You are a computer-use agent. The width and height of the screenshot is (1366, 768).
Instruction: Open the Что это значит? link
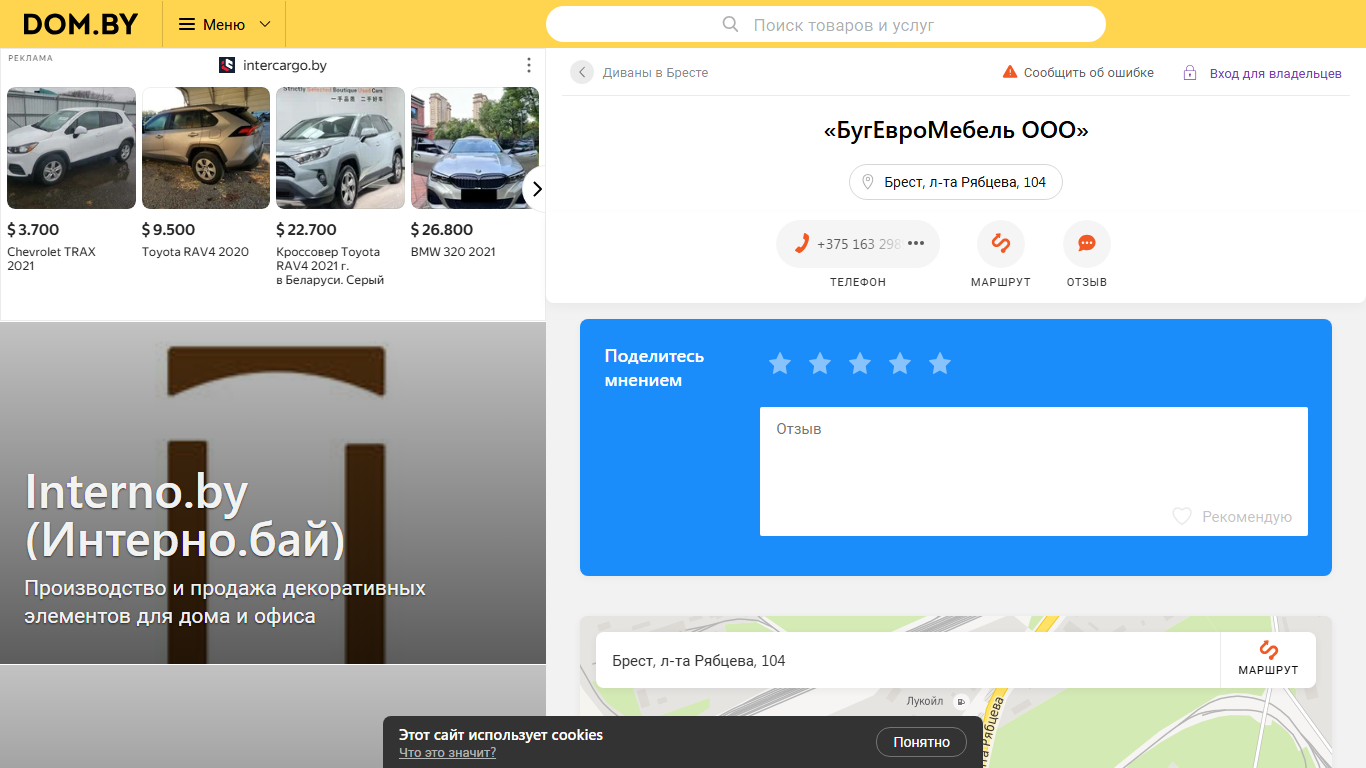[x=447, y=753]
